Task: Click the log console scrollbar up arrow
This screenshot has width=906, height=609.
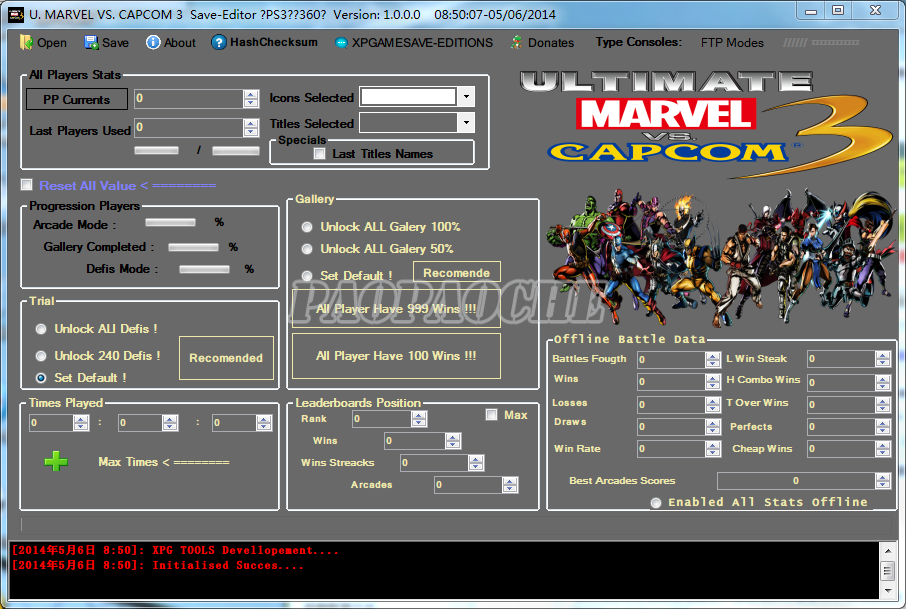Action: (888, 551)
